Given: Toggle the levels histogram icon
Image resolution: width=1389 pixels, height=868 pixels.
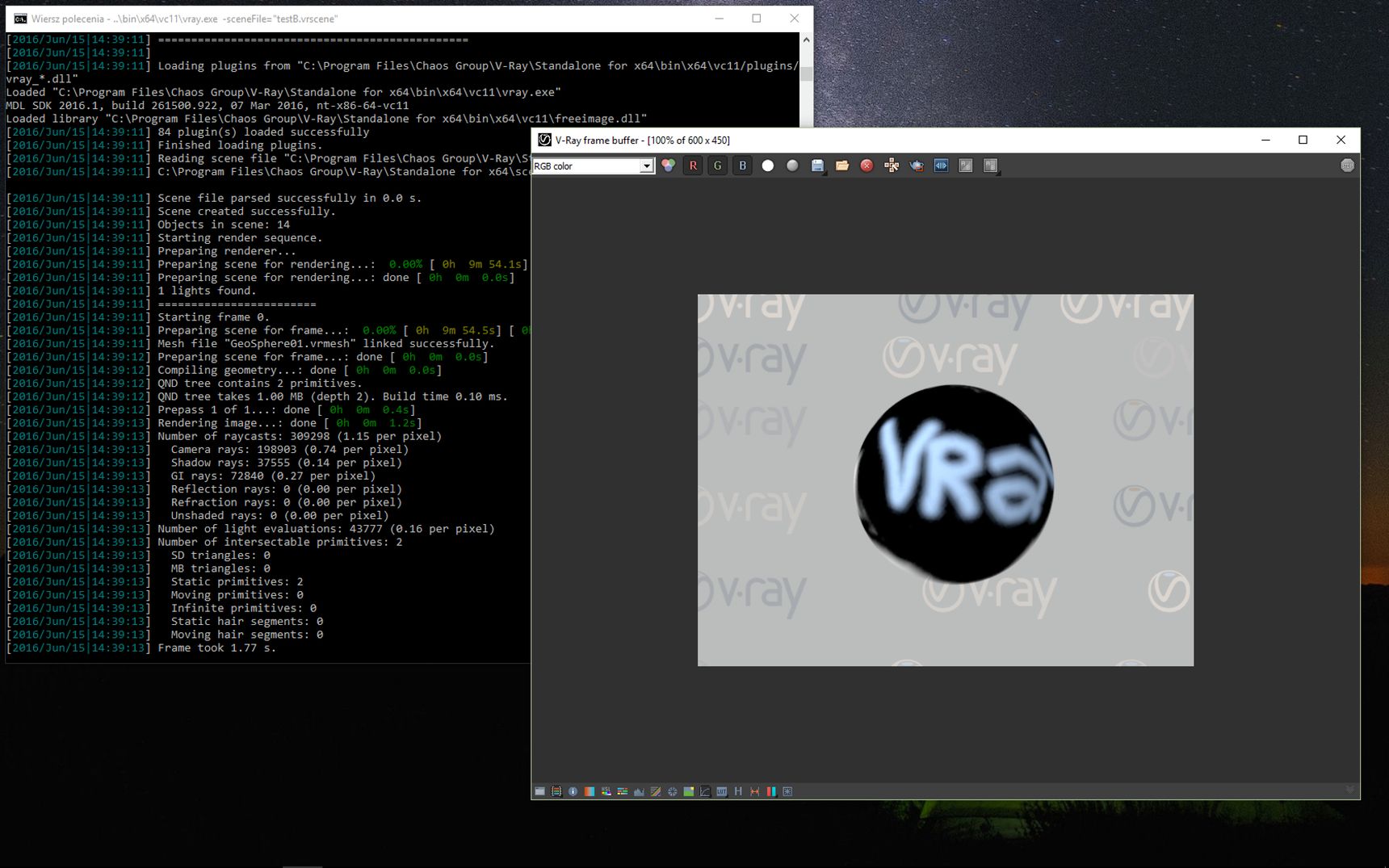Looking at the screenshot, I should click(x=639, y=791).
